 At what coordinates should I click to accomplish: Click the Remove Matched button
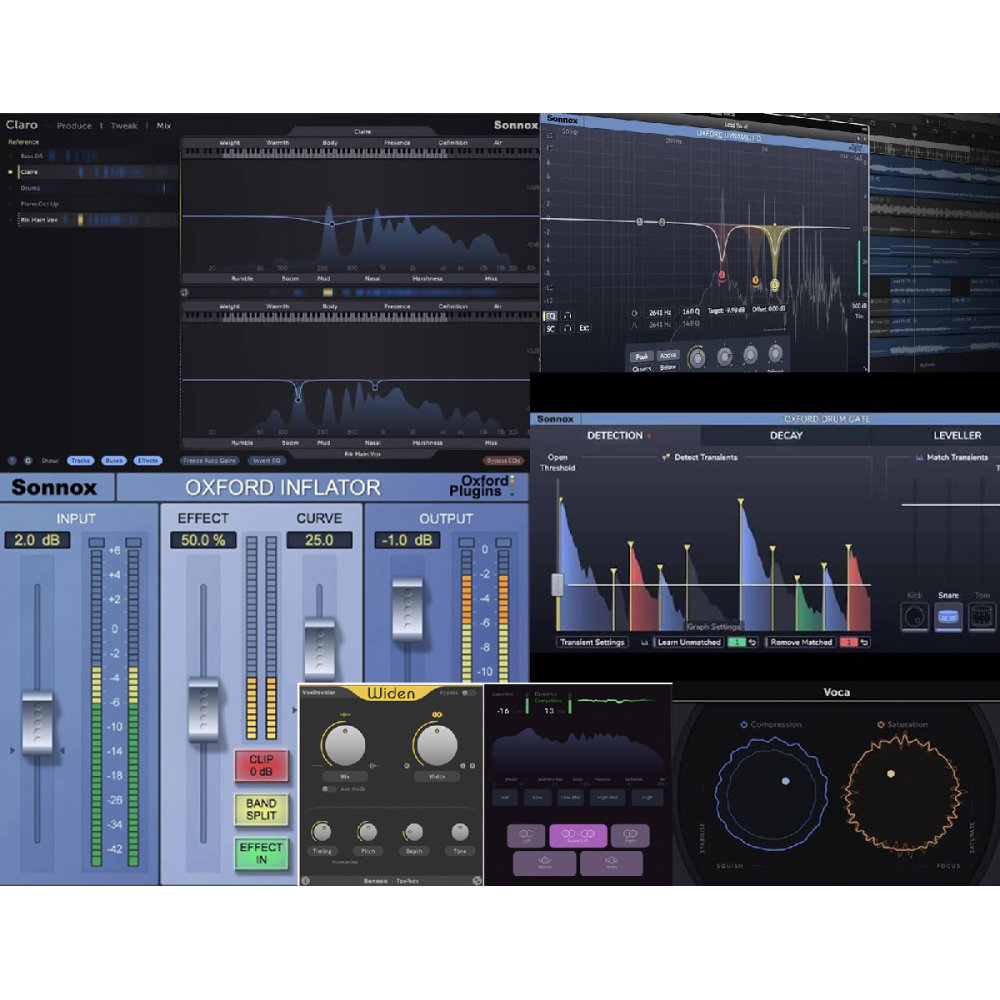tap(801, 642)
